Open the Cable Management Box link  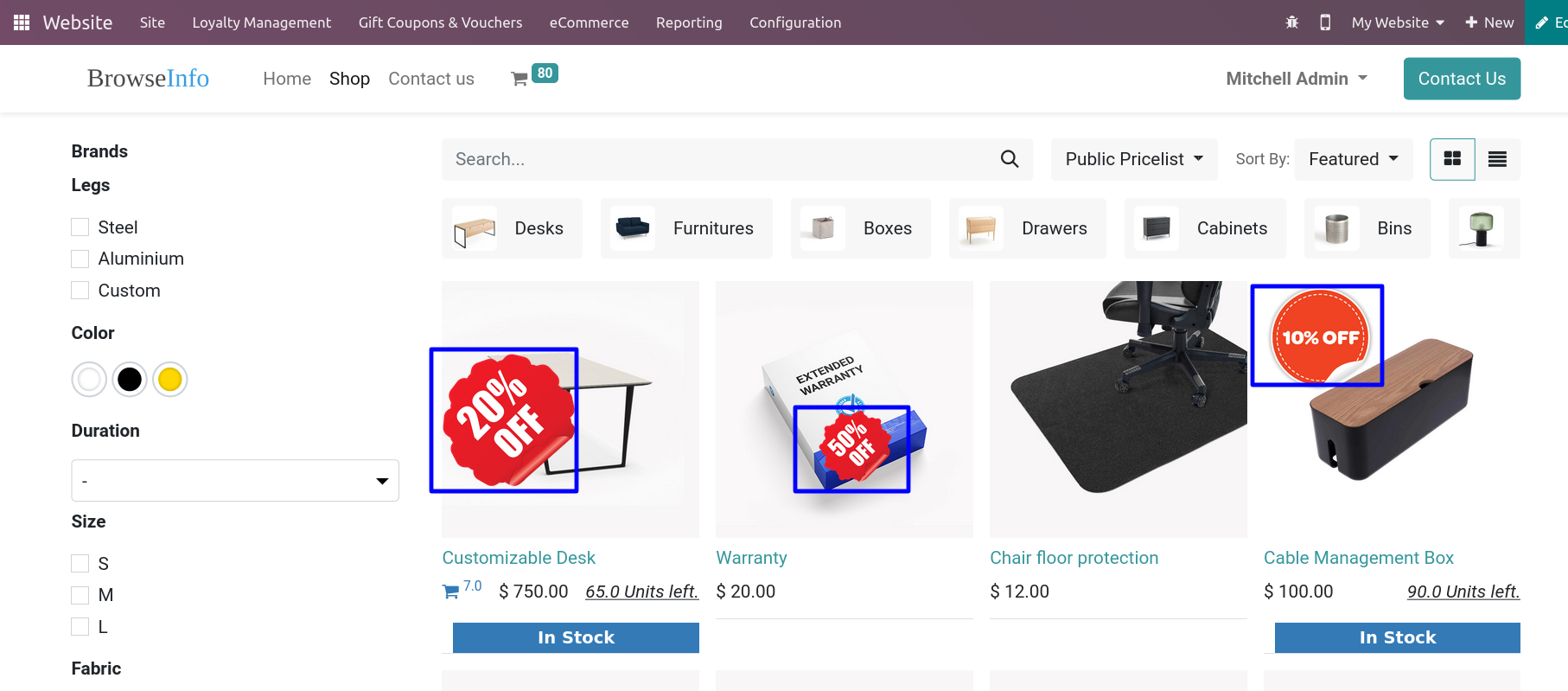1358,558
